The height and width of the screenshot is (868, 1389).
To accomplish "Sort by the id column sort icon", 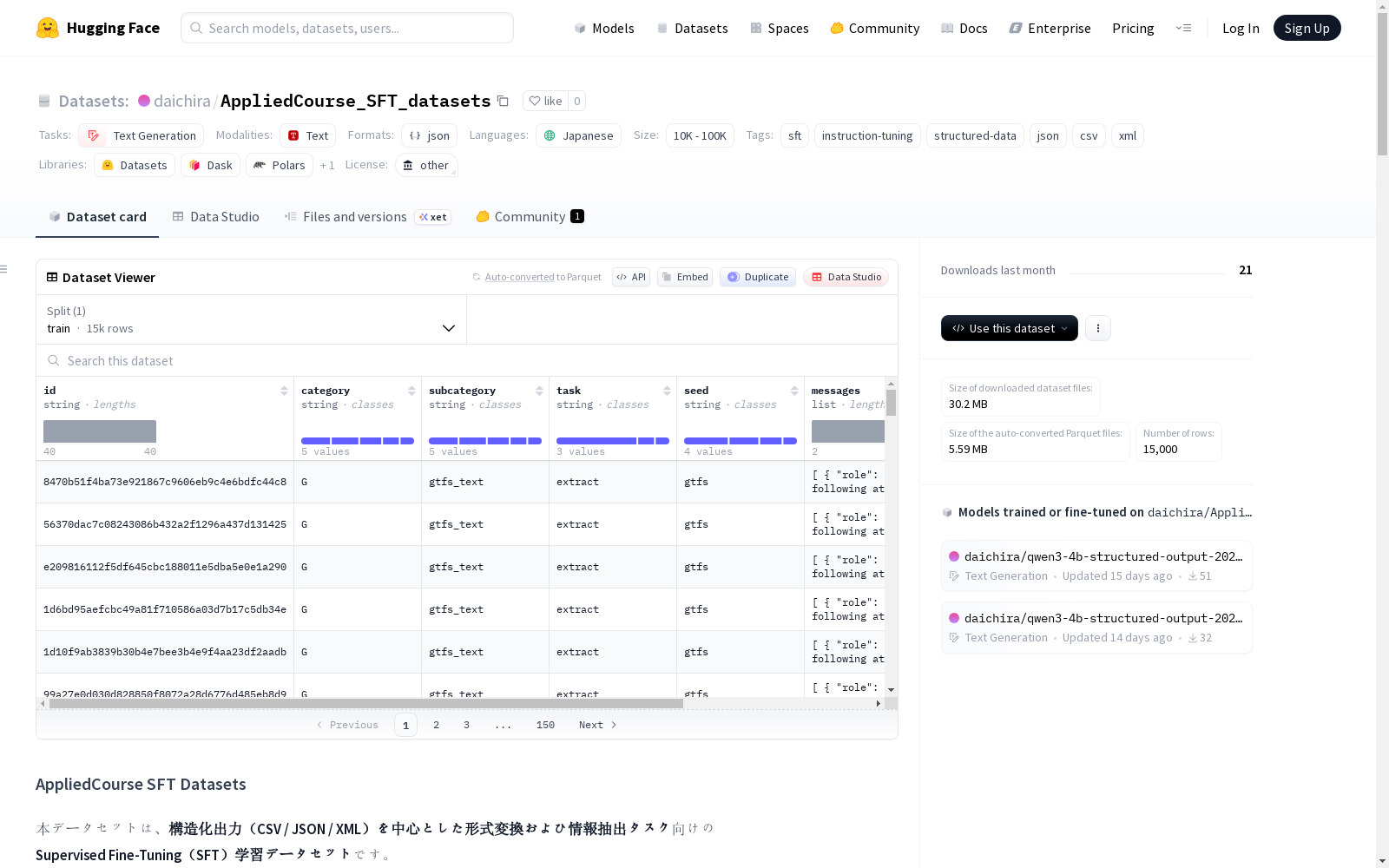I will [284, 391].
